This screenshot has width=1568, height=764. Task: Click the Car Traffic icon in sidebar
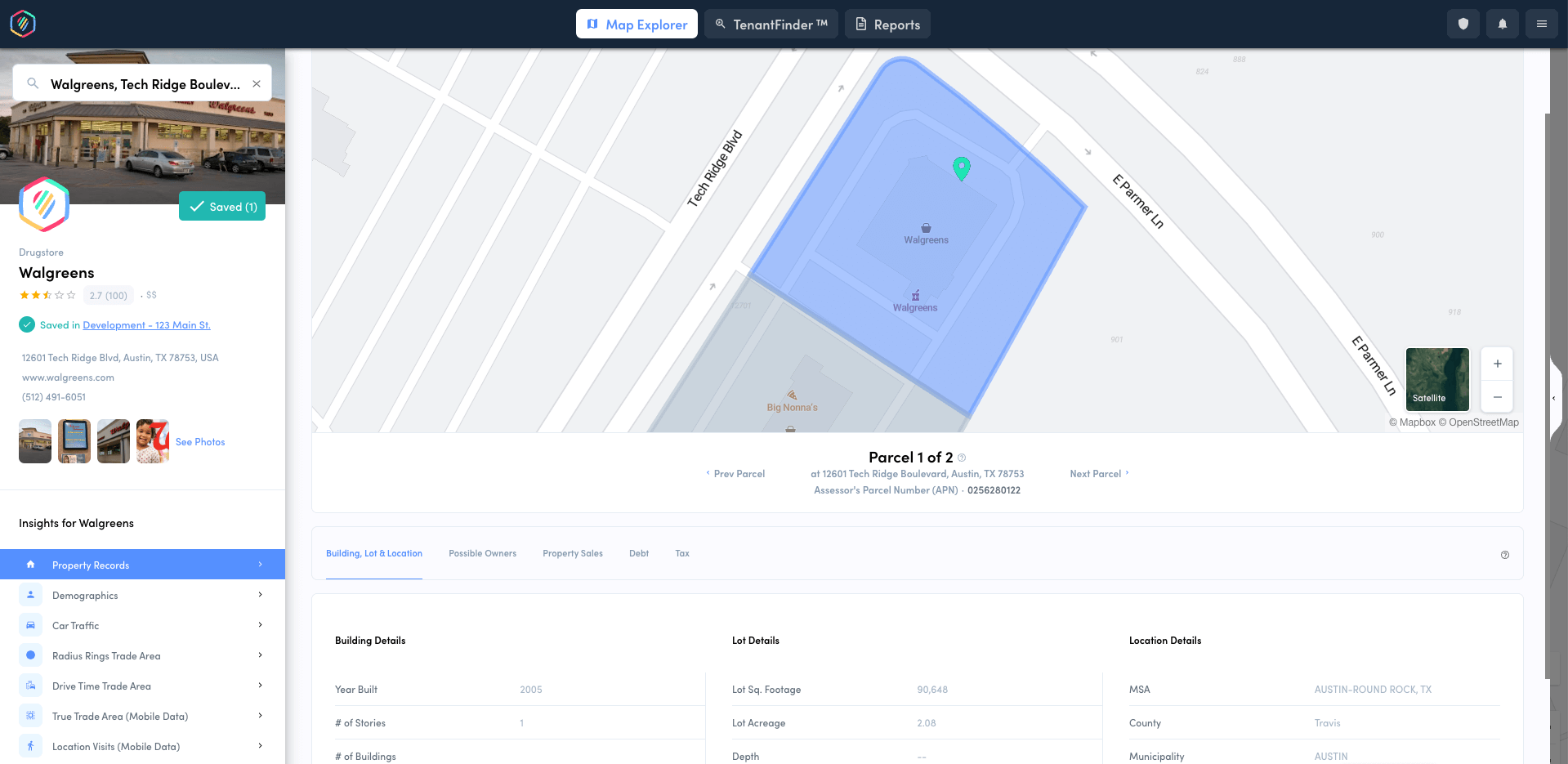[30, 624]
